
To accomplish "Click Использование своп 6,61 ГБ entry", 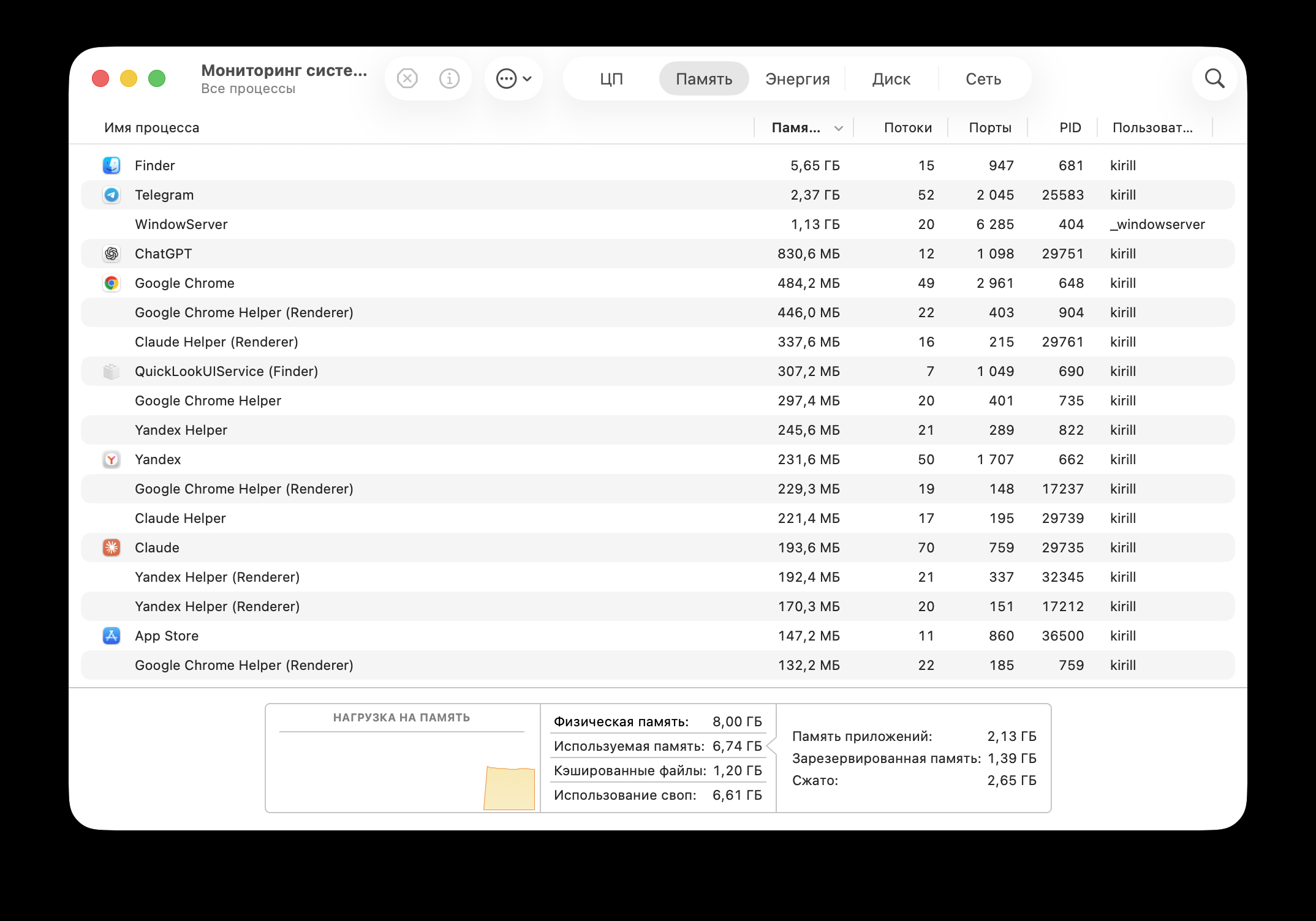I will click(657, 795).
